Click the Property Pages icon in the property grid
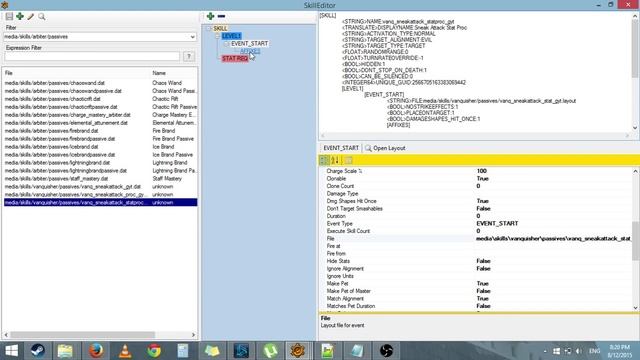 (x=348, y=160)
